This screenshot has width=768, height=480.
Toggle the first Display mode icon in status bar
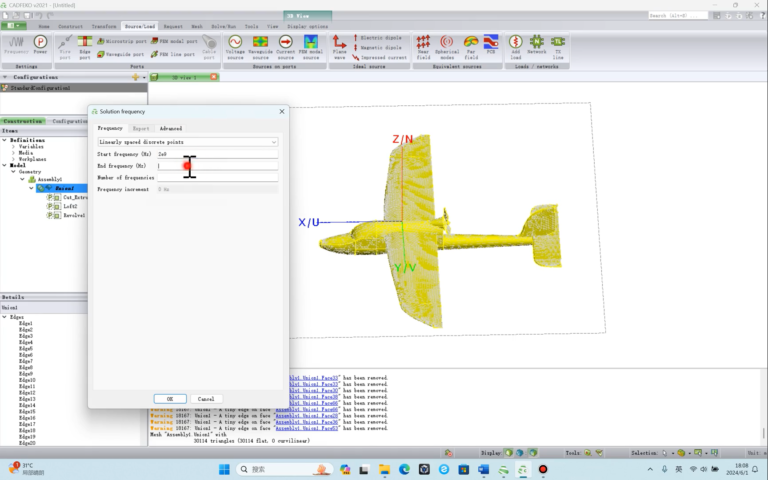click(509, 453)
